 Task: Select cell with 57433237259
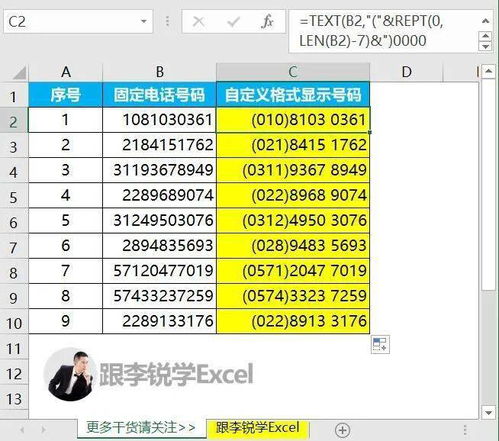point(160,296)
